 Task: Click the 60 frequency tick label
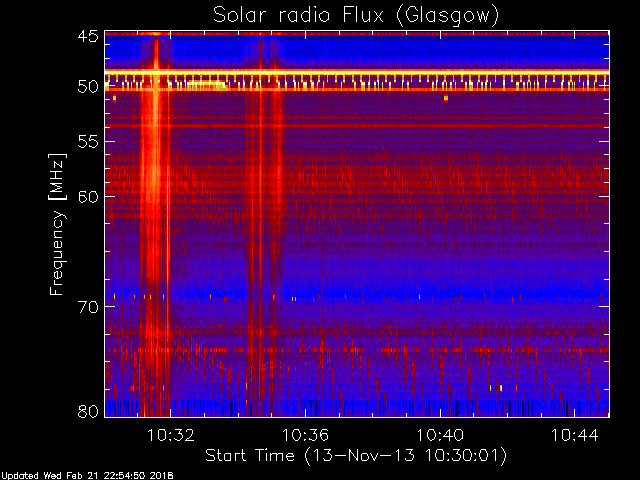click(x=88, y=196)
